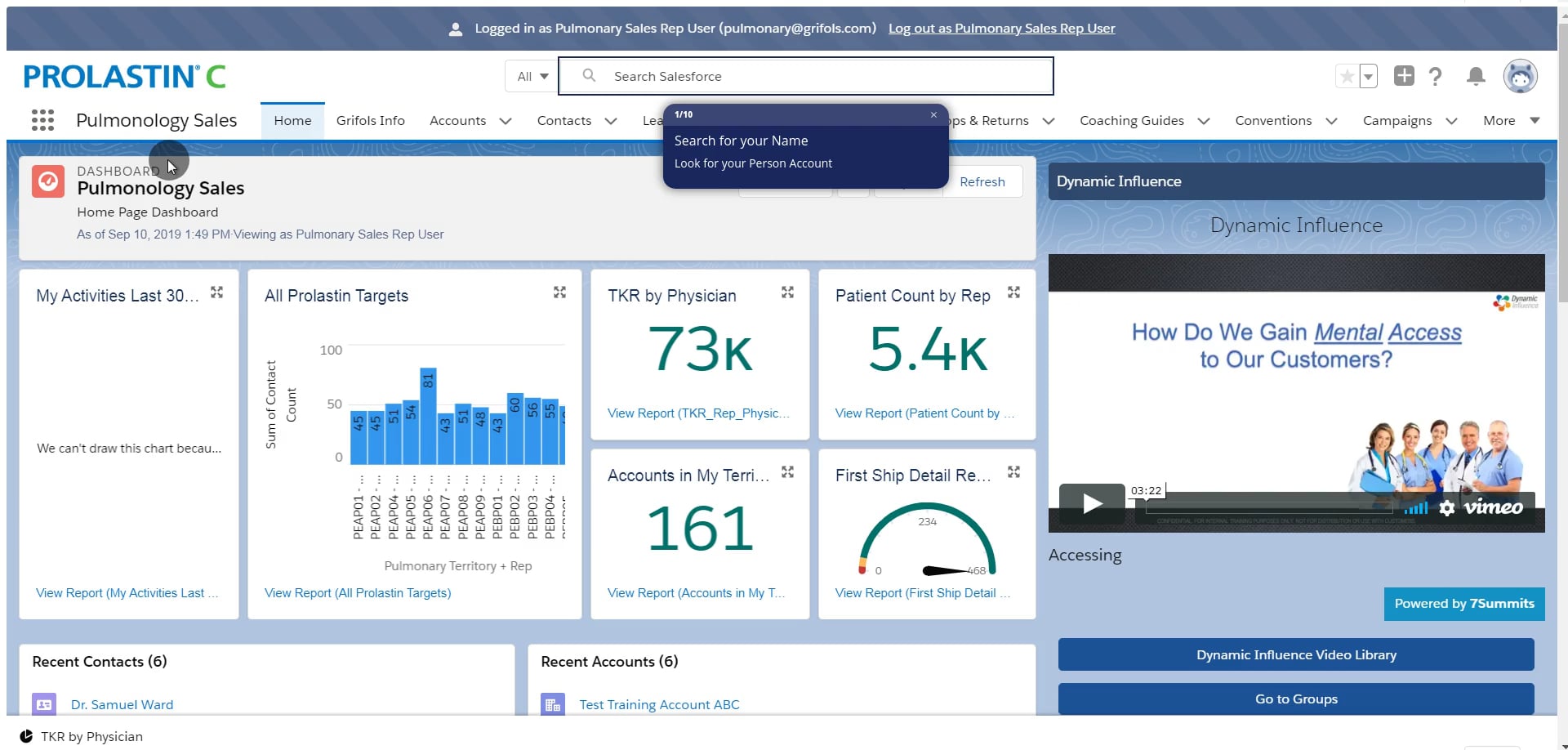Close the Search for your Name tooltip
Viewport: 1568px width, 750px height.
[933, 115]
